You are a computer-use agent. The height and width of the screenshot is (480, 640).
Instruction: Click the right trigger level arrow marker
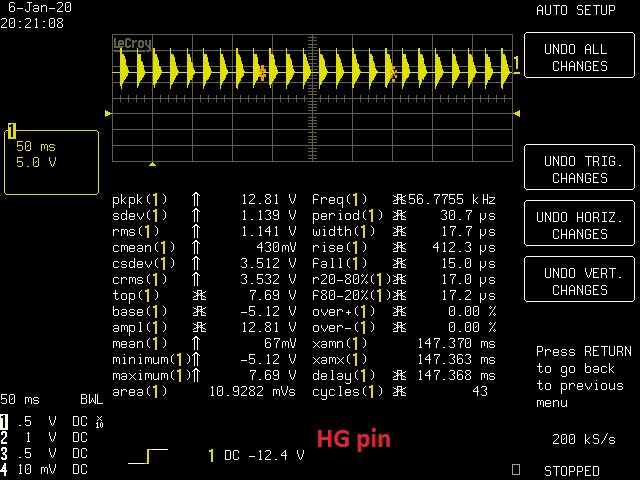[517, 113]
